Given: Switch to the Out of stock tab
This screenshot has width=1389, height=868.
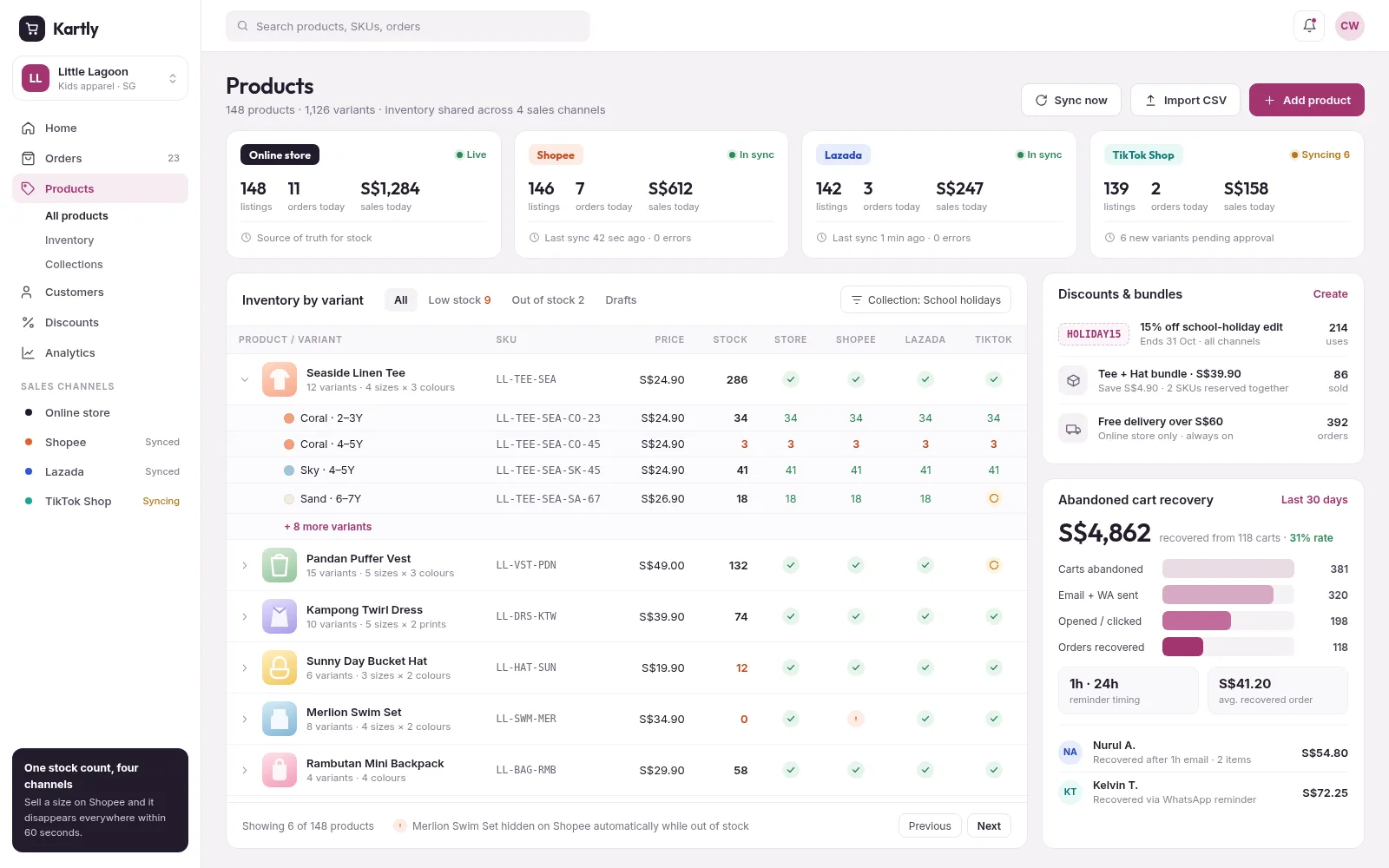Looking at the screenshot, I should [548, 299].
